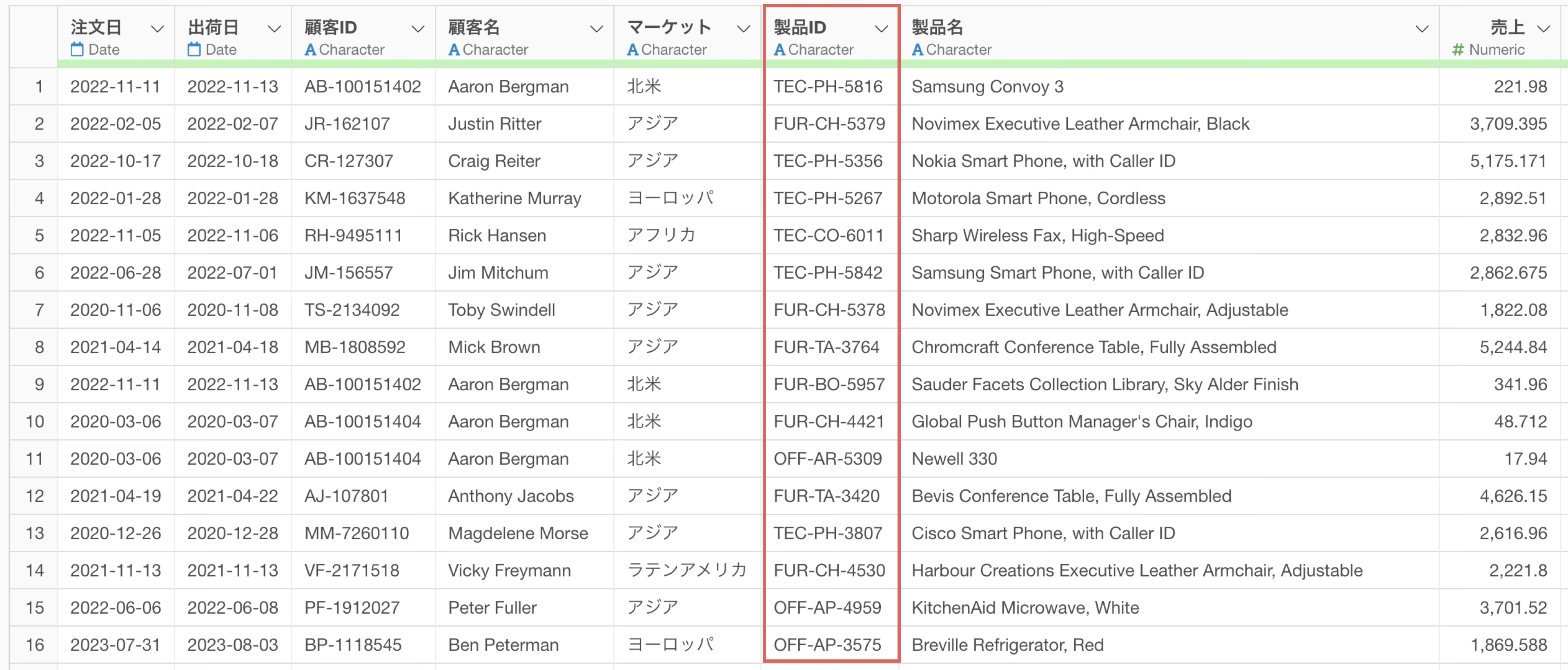The width and height of the screenshot is (1568, 670).
Task: Click the Character type icon under 顧客名
Action: 454,50
